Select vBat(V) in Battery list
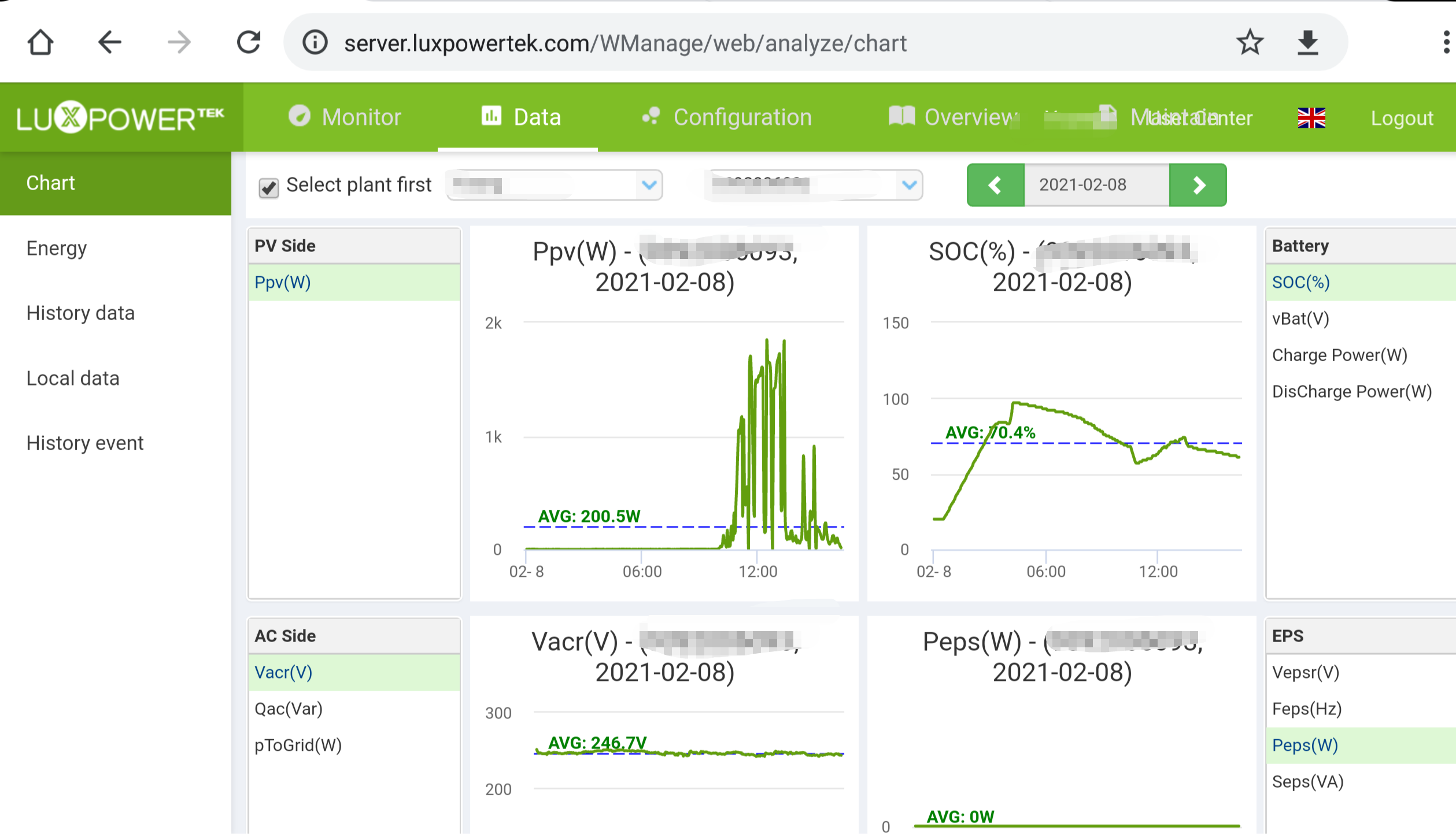 point(1361,319)
